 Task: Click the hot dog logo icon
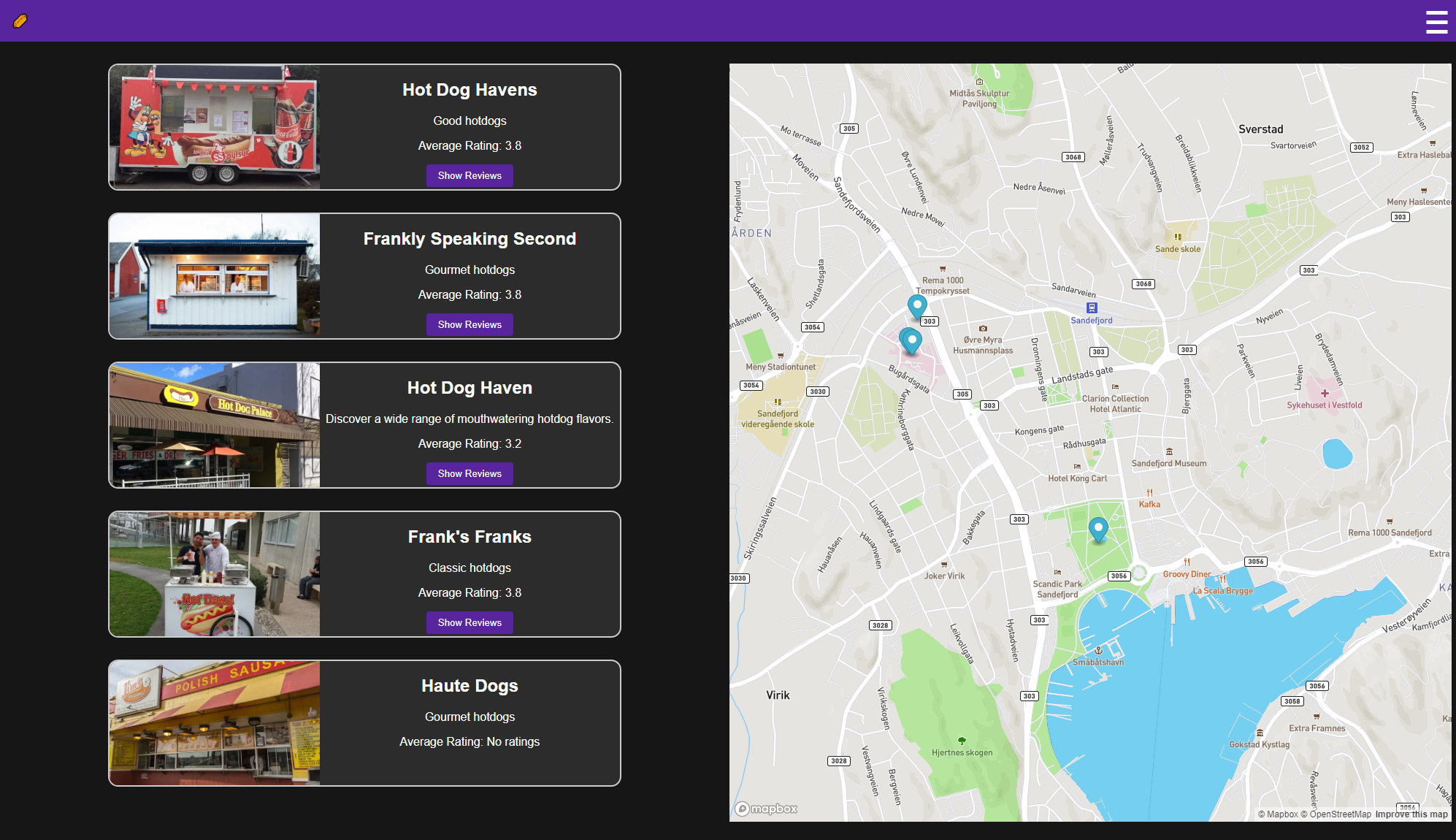coord(20,21)
